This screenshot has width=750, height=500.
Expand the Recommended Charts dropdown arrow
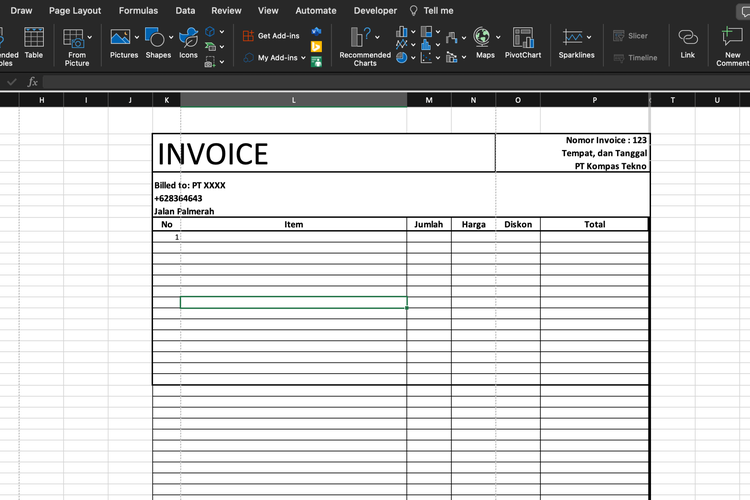(377, 37)
